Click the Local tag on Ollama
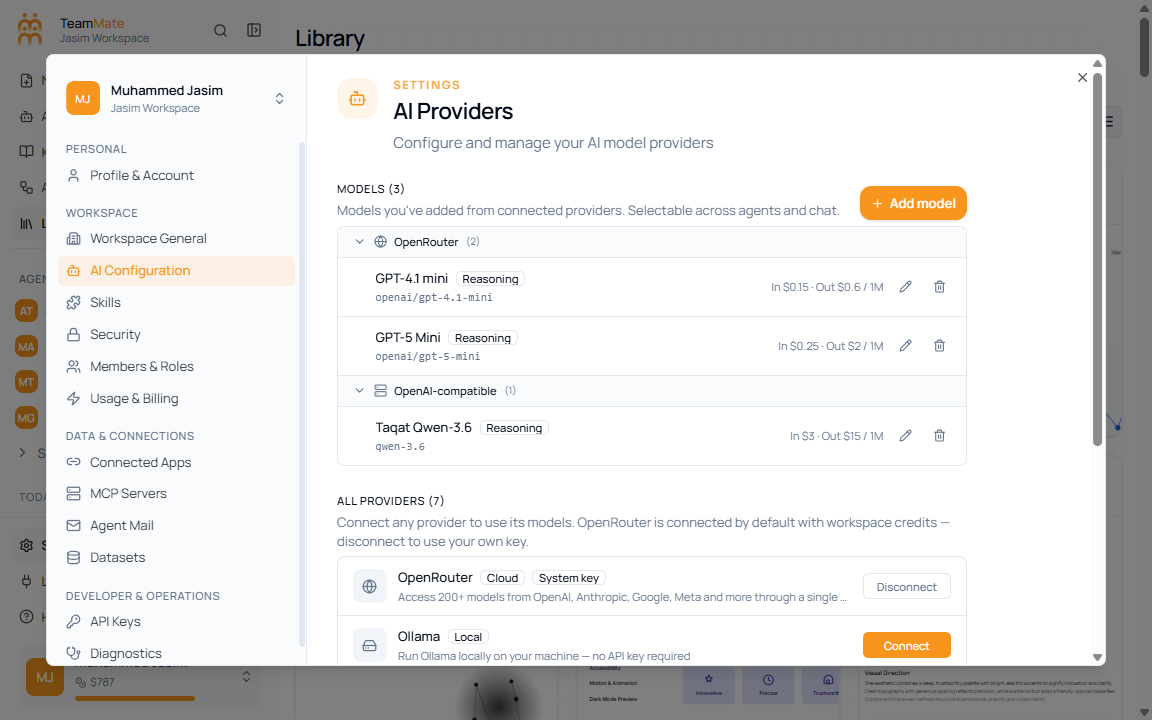Screen dimensions: 1152x720 468,637
